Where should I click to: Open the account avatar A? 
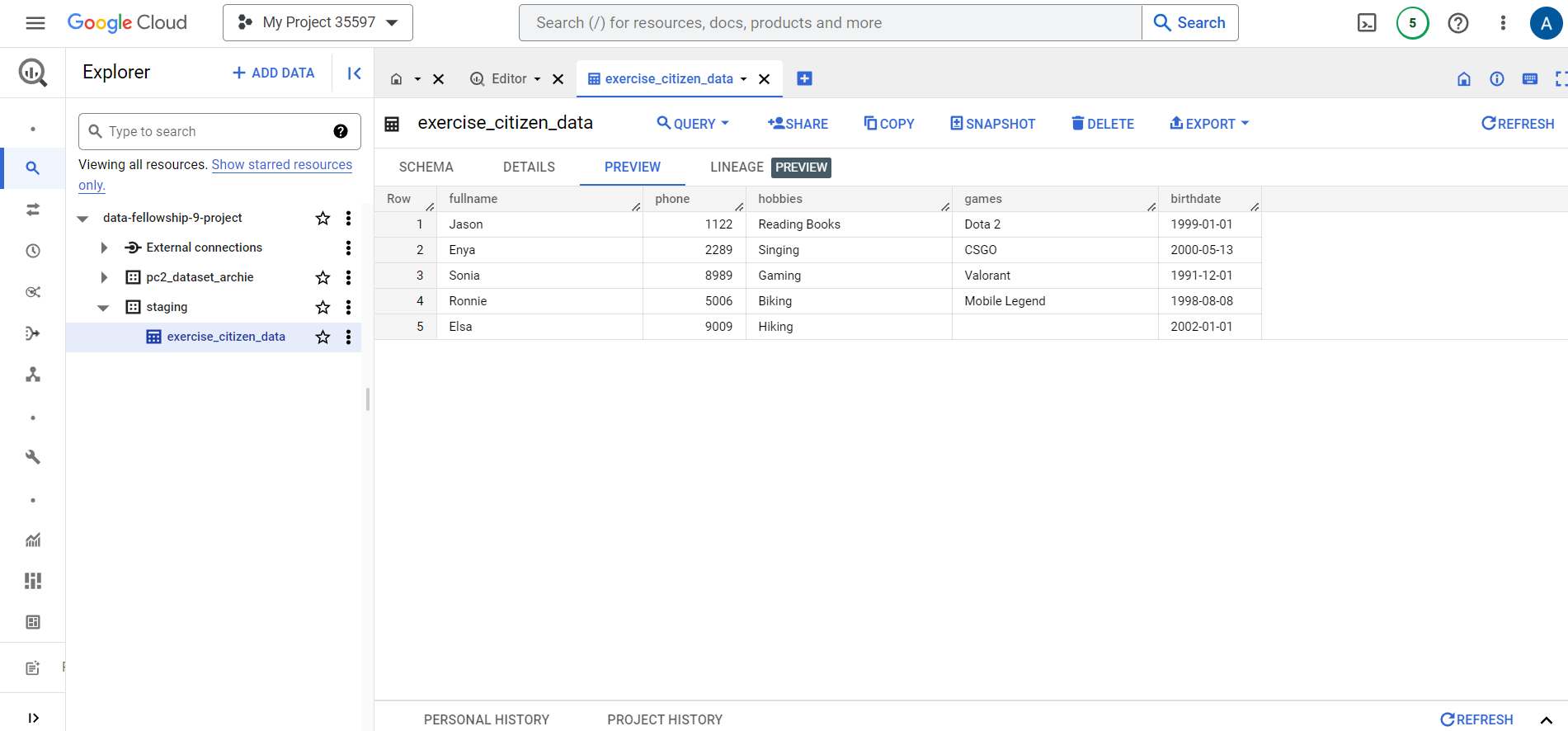(x=1547, y=23)
